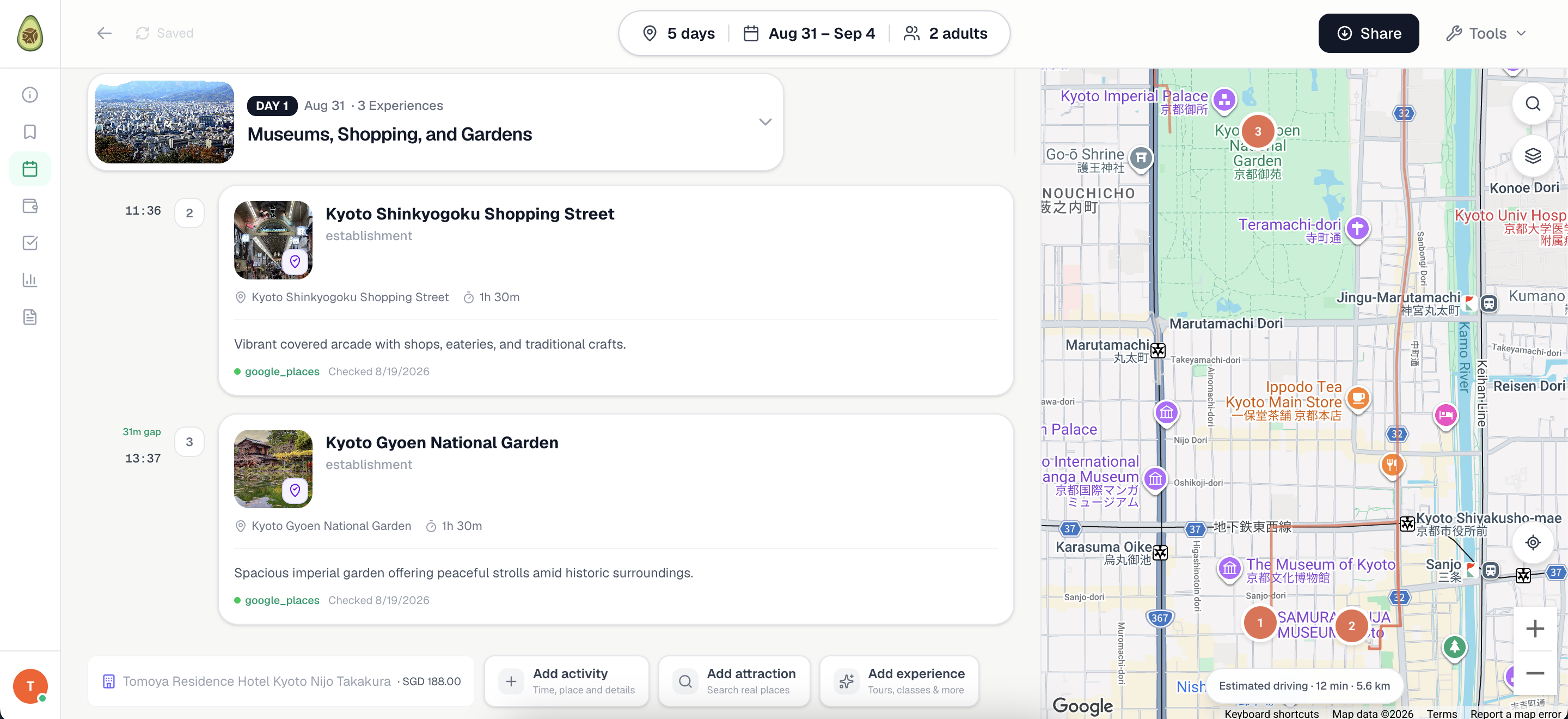Open the 5 days destination selector

679,33
